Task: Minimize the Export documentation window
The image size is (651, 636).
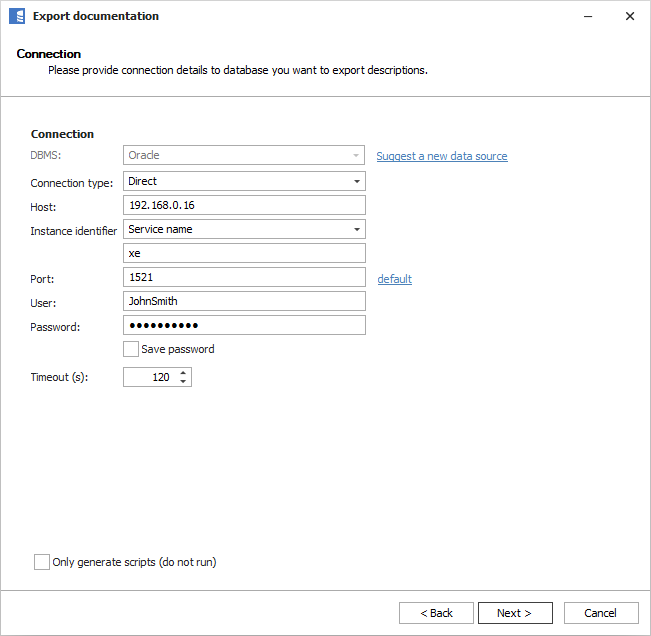Action: (x=584, y=16)
